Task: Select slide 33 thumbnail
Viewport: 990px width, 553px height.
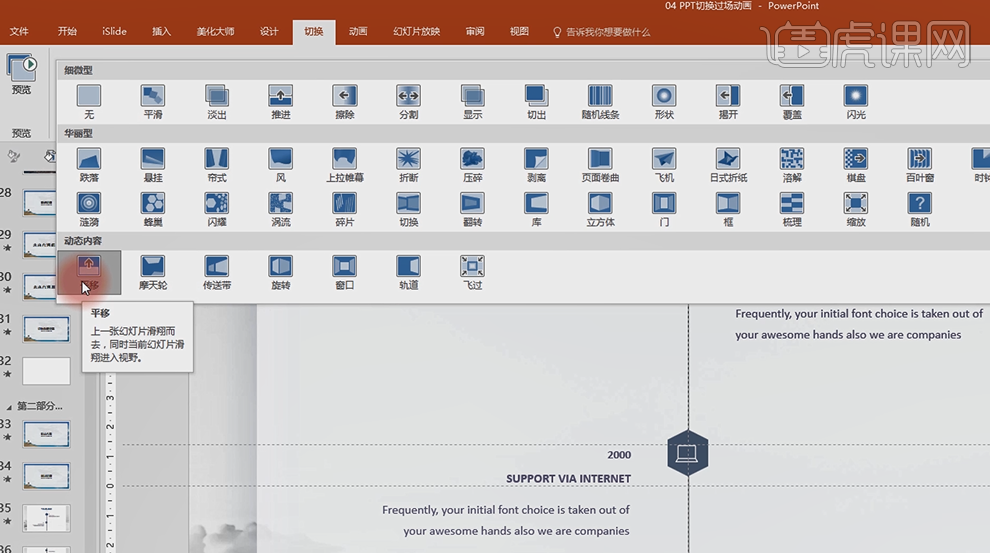Action: coord(46,434)
